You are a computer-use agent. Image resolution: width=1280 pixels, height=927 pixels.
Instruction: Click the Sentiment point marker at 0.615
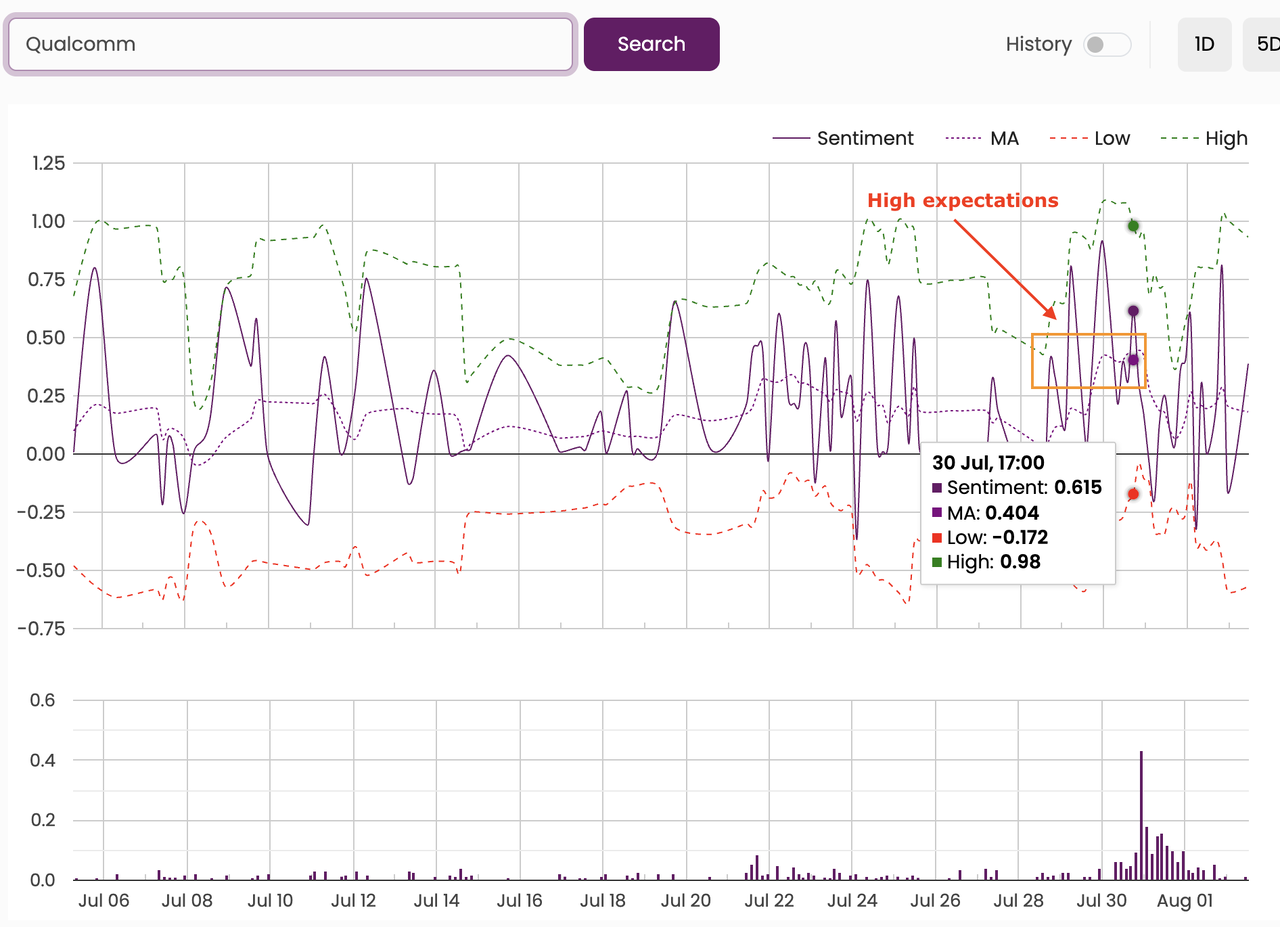coord(1133,311)
